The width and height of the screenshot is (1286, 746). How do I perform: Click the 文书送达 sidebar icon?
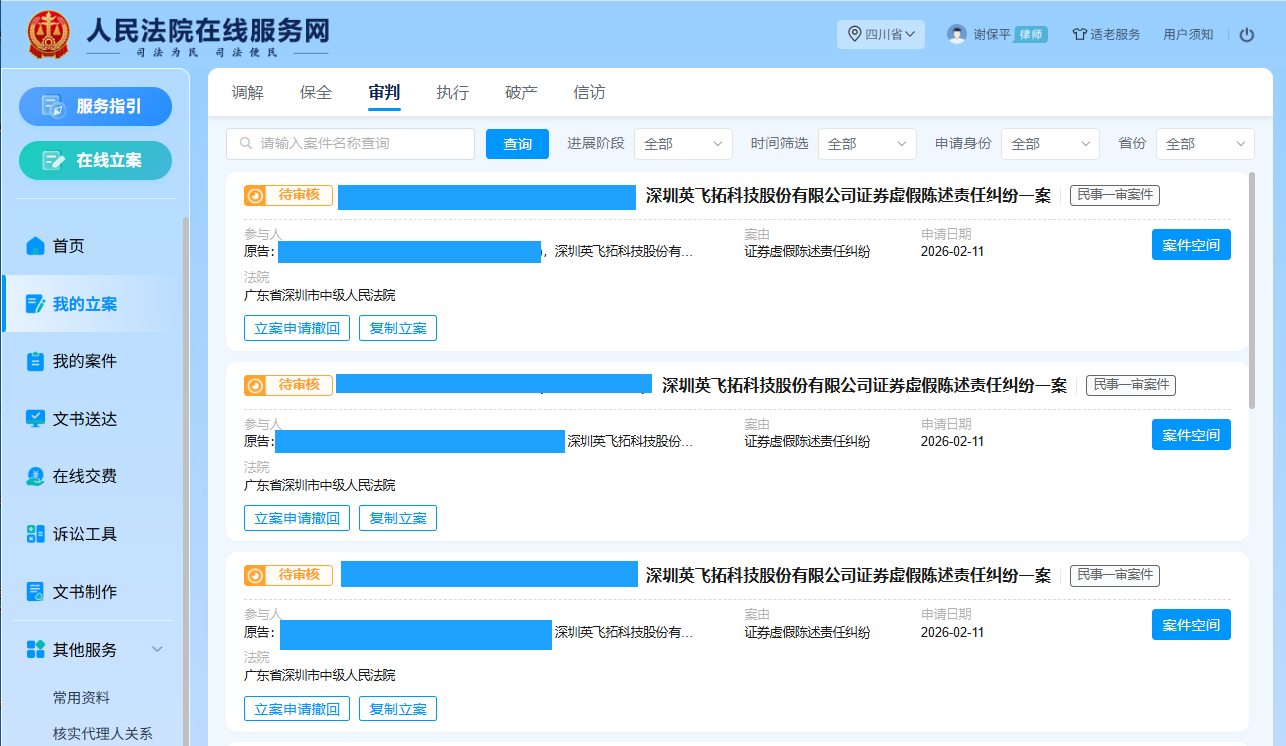[35, 419]
